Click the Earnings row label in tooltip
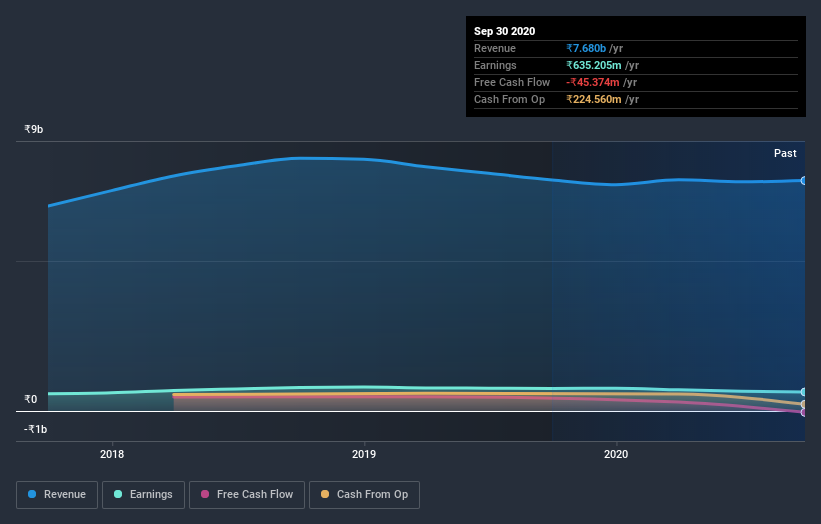 pyautogui.click(x=495, y=65)
